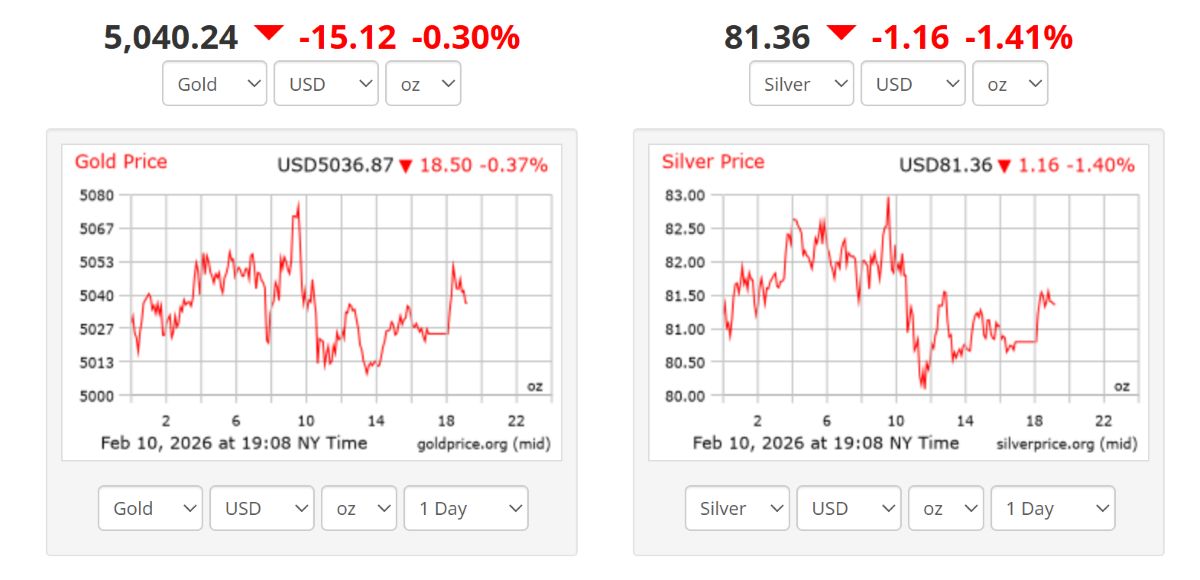Open the Silver metal selector below the silver chart

click(x=737, y=508)
